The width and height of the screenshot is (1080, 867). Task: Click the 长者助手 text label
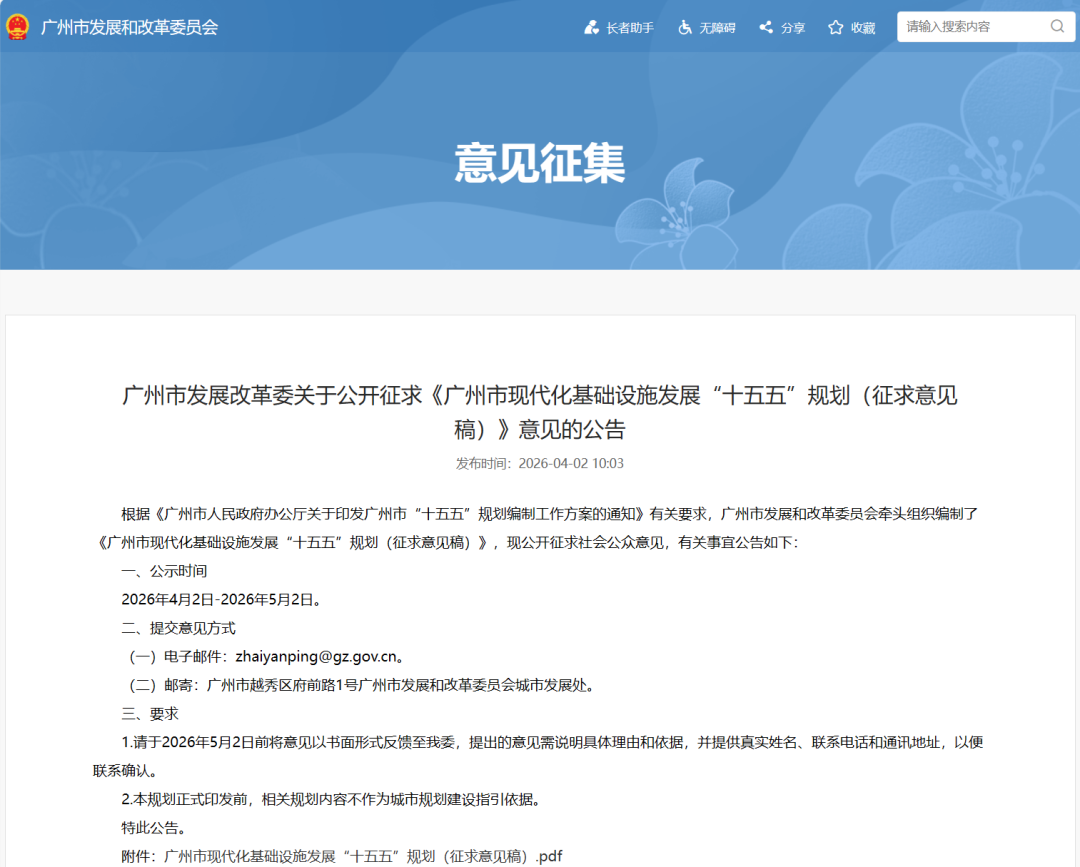tap(628, 28)
